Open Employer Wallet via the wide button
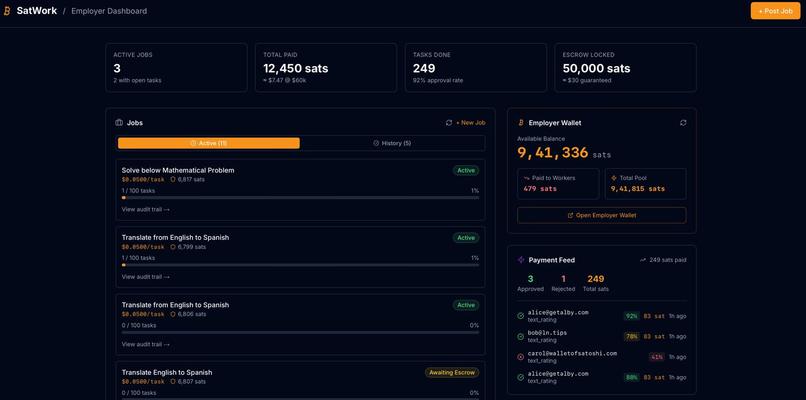The image size is (806, 400). click(601, 215)
